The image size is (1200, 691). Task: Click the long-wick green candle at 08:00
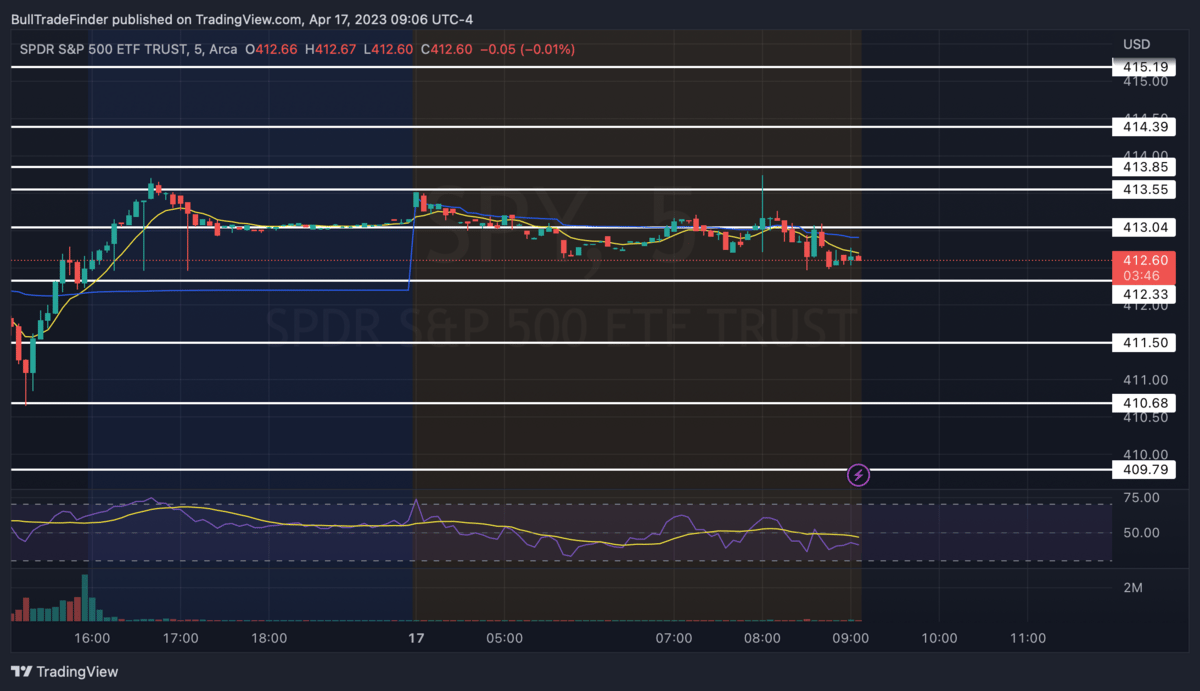(x=762, y=215)
